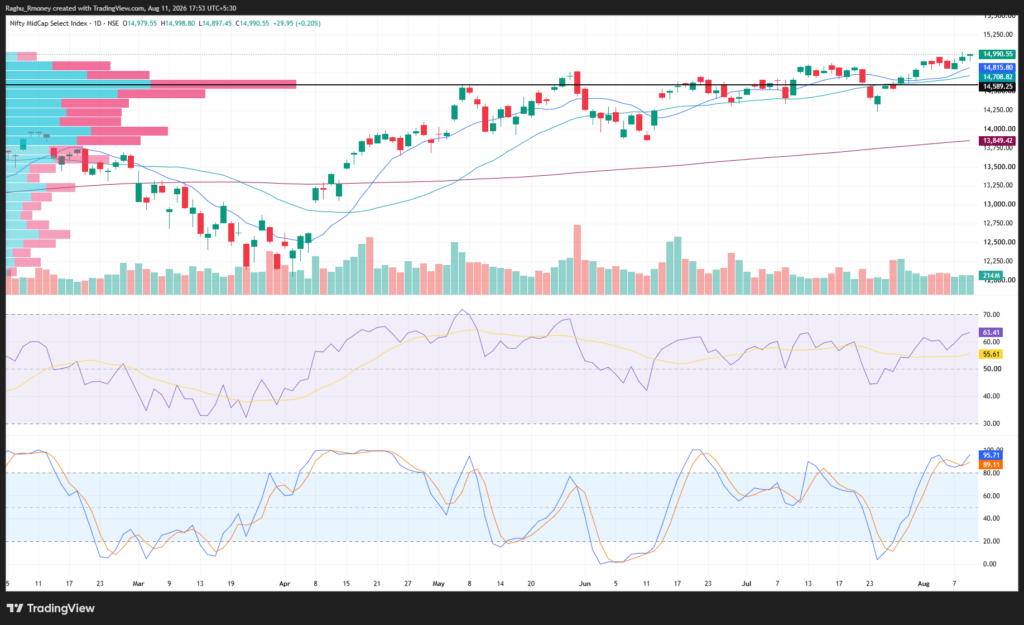Viewport: 1024px width, 625px height.
Task: Click the Jun date label on time axis
Action: click(x=584, y=584)
